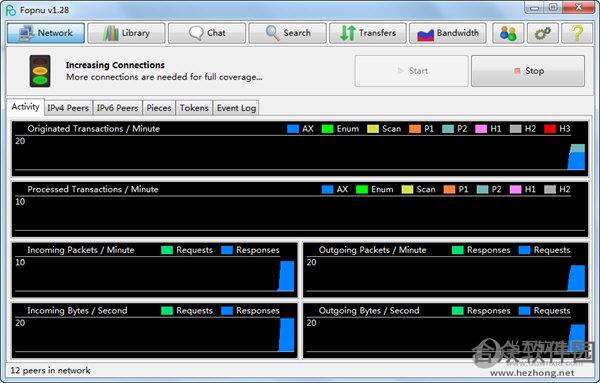Click the two-people users icon button

pos(508,33)
